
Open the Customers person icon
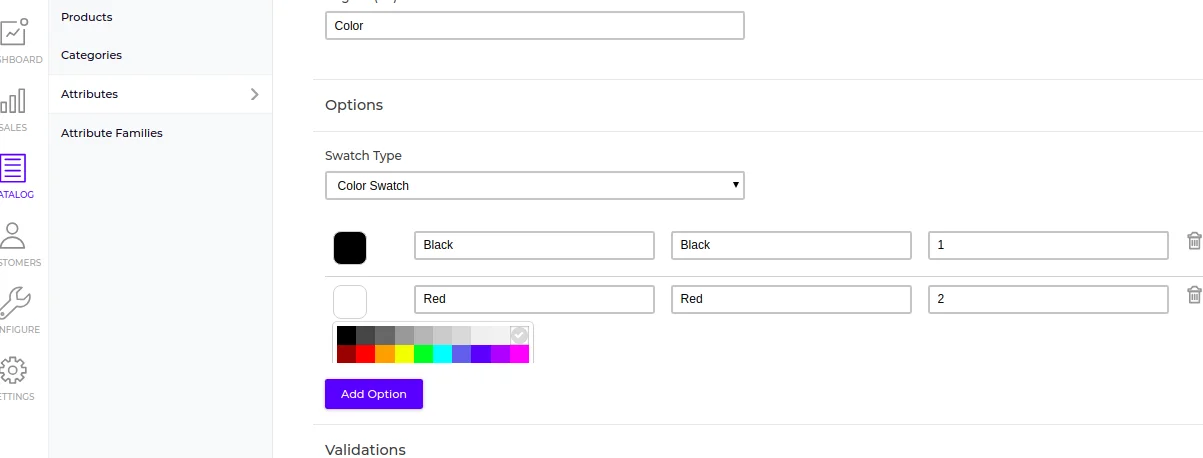click(x=13, y=236)
